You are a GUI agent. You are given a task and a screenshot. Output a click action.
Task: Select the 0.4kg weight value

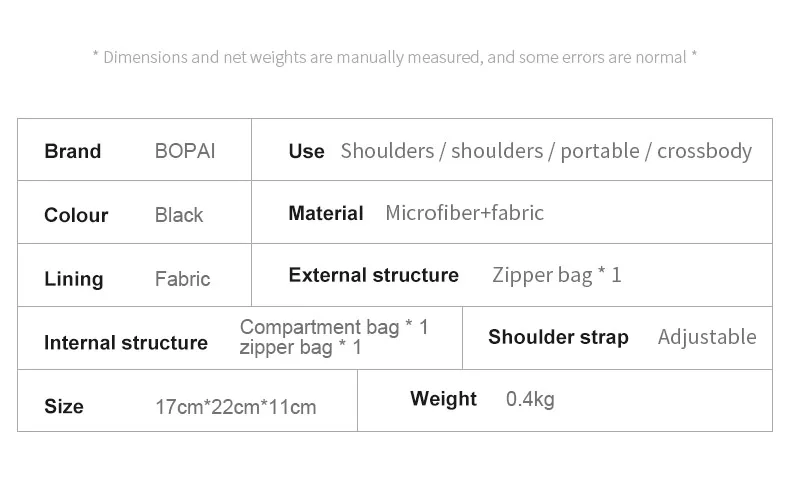coord(530,399)
